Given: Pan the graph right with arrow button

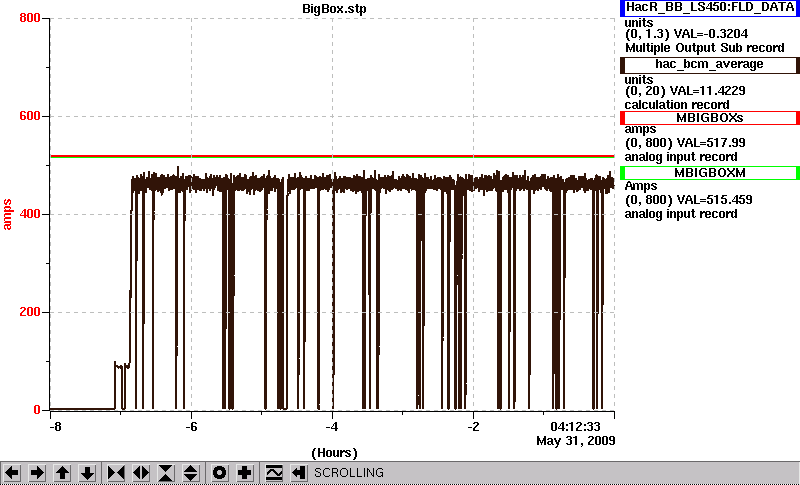Looking at the screenshot, I should [37, 473].
